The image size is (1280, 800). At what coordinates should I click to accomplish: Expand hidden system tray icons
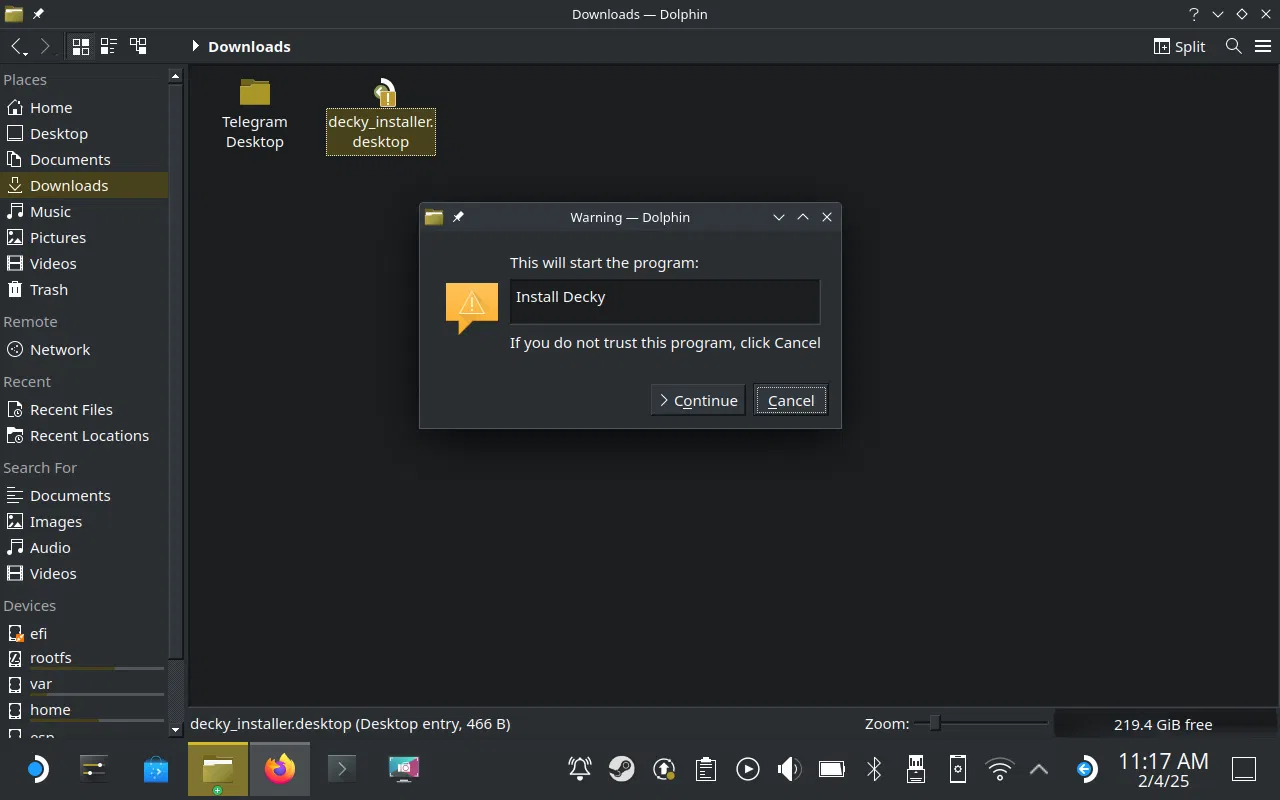click(1039, 769)
